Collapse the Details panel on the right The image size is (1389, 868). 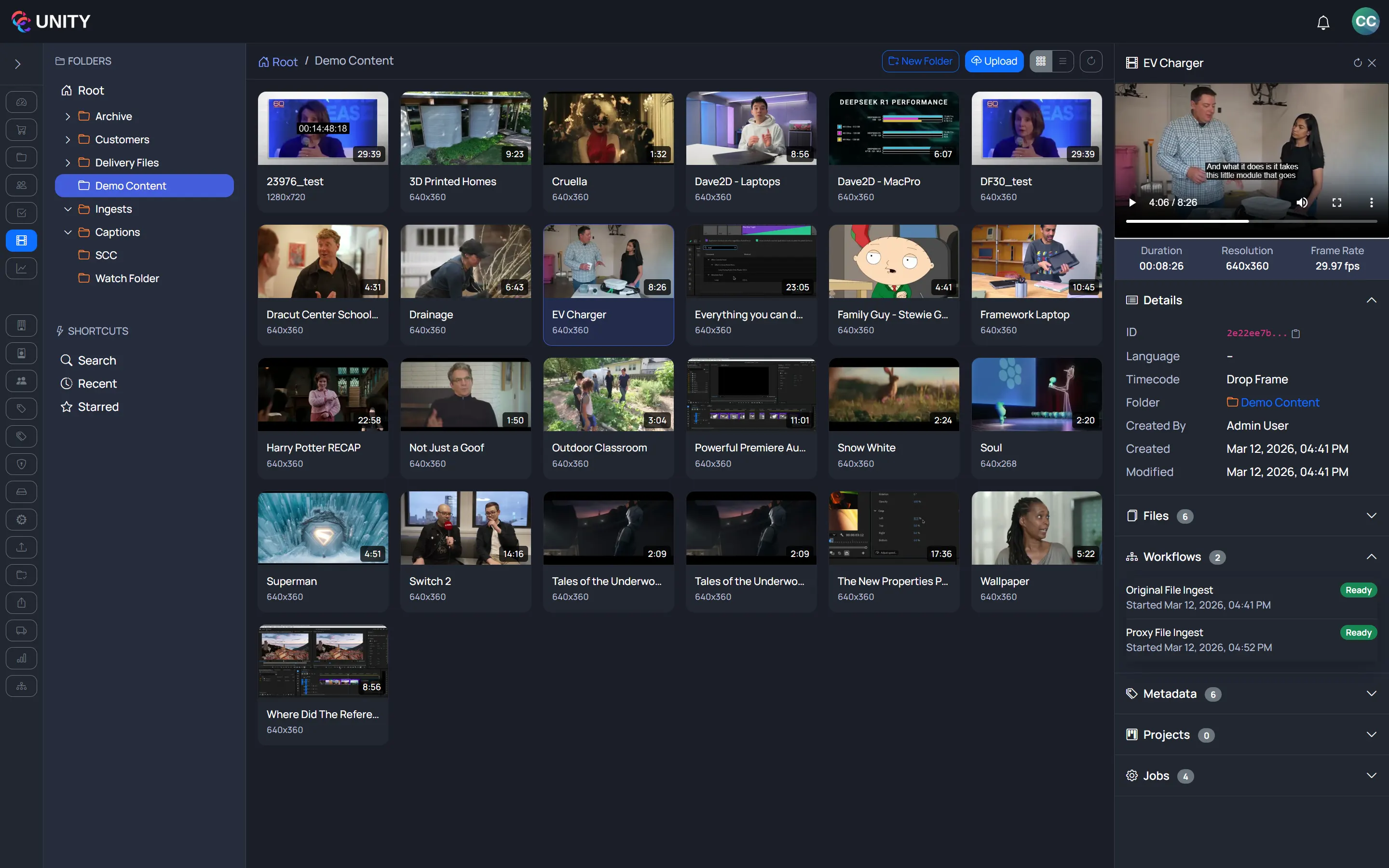(x=1372, y=299)
